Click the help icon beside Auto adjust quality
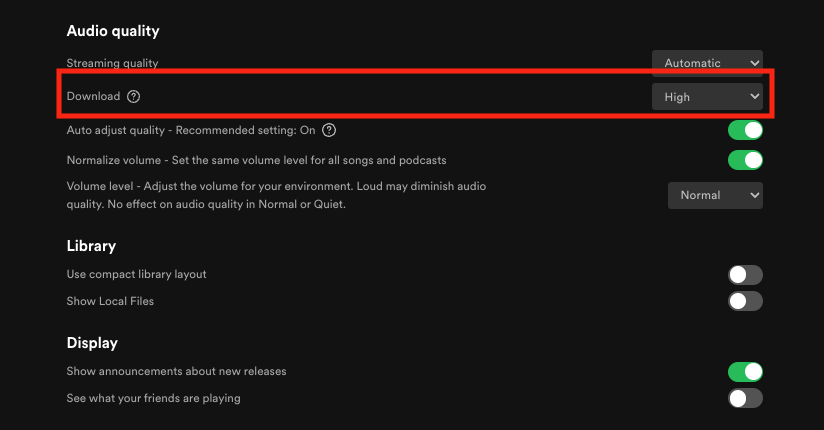This screenshot has width=824, height=430. click(x=329, y=130)
